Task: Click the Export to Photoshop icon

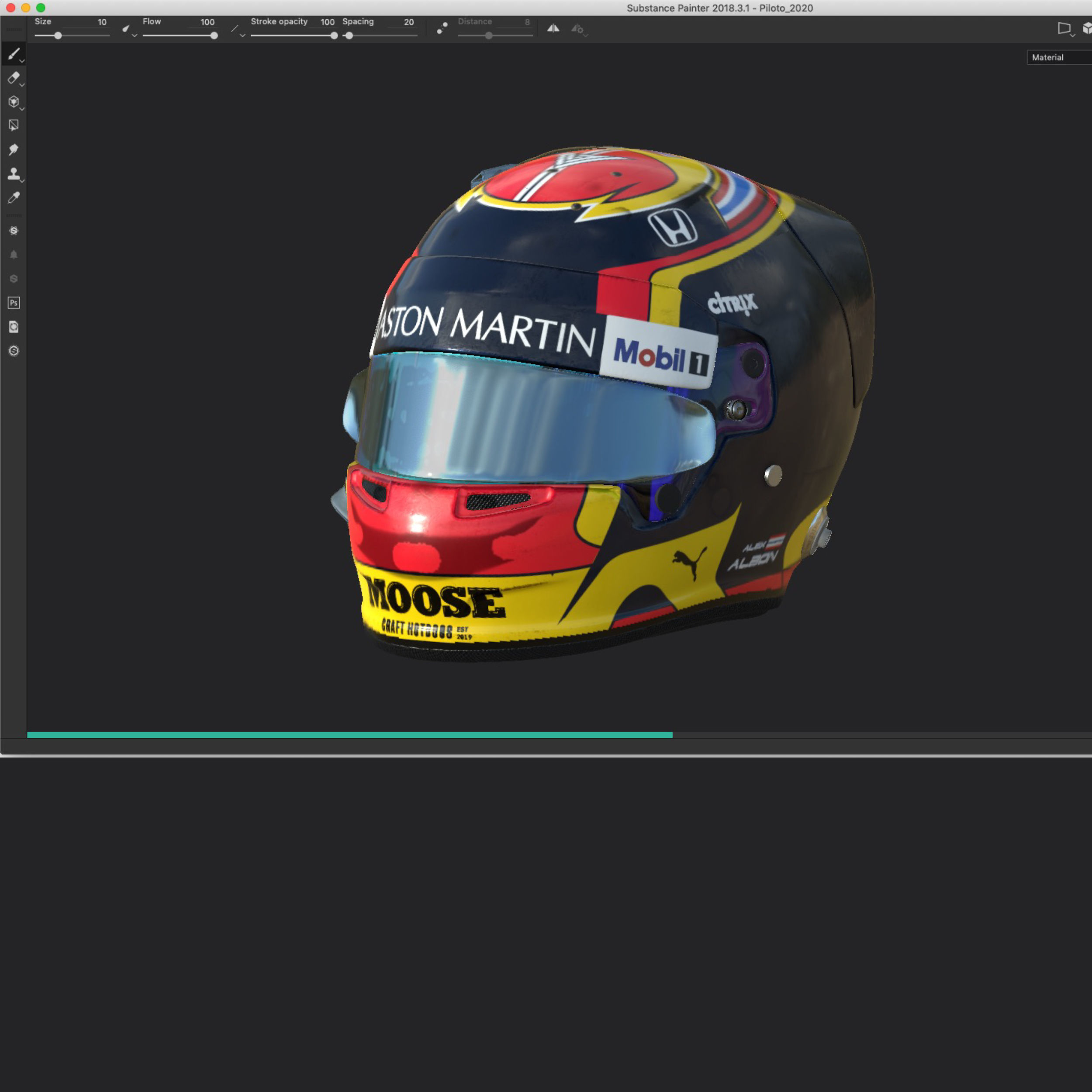Action: click(x=14, y=303)
